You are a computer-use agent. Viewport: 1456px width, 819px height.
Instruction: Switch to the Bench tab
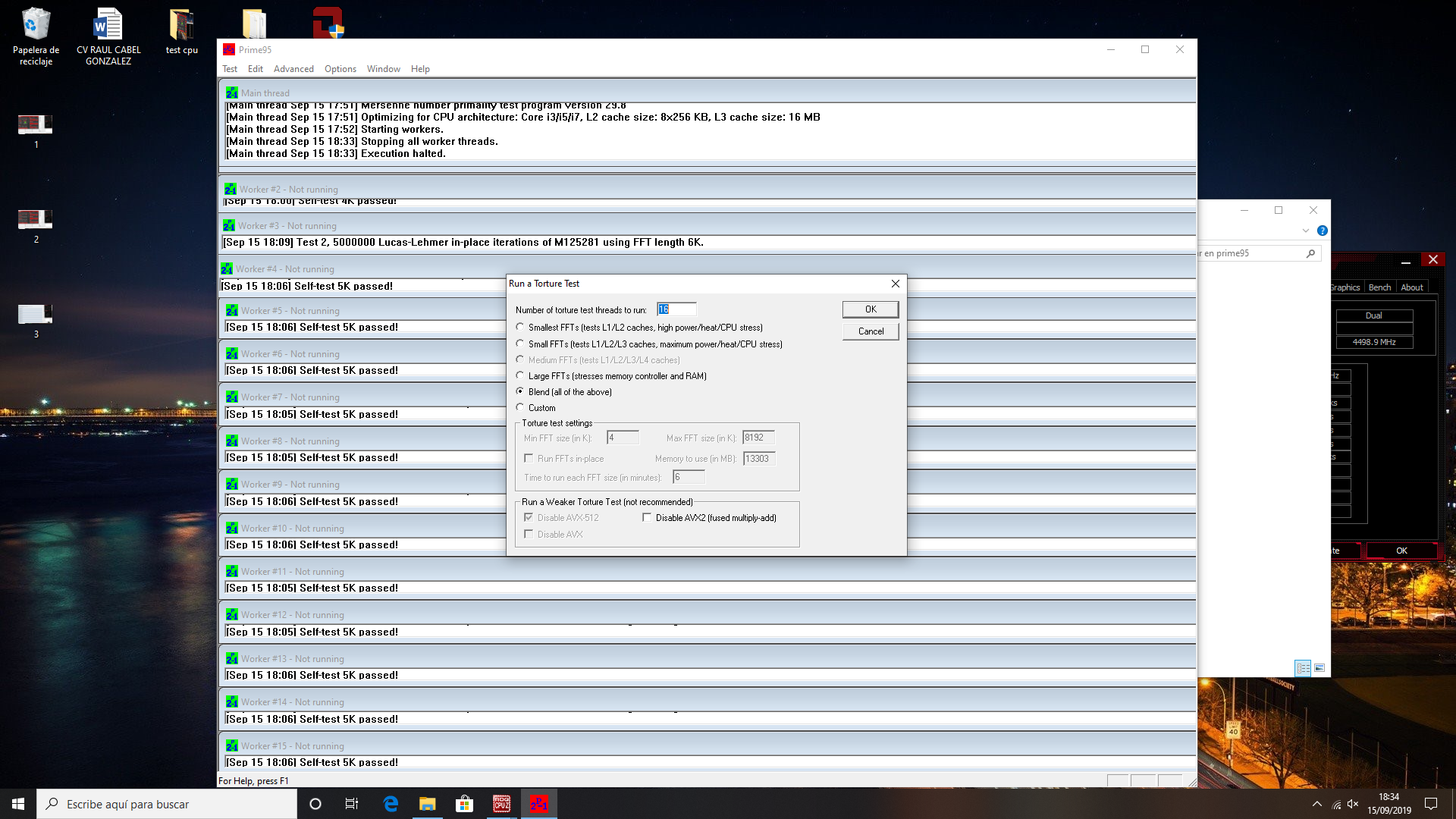coord(1379,287)
